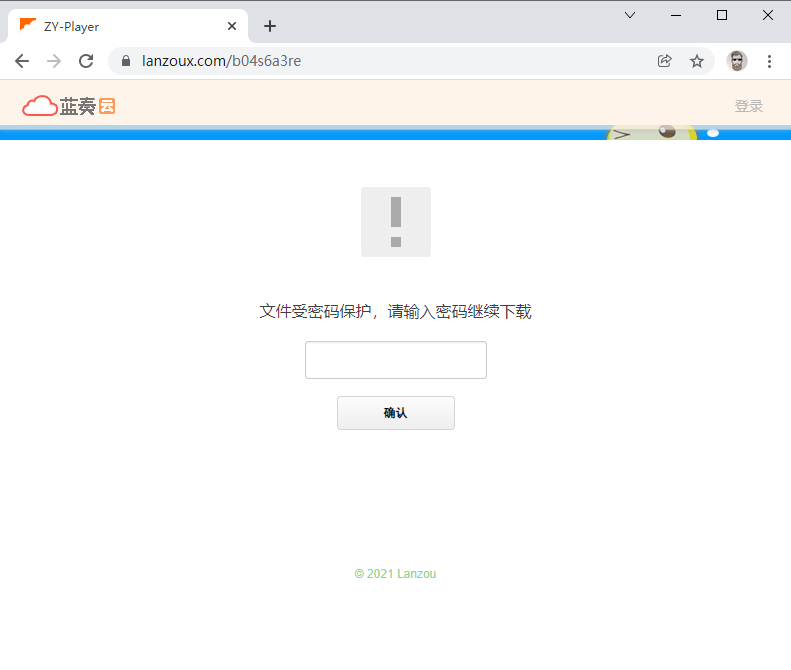Close the ZY-Player tab
Viewport: 791px width, 670px height.
click(232, 26)
